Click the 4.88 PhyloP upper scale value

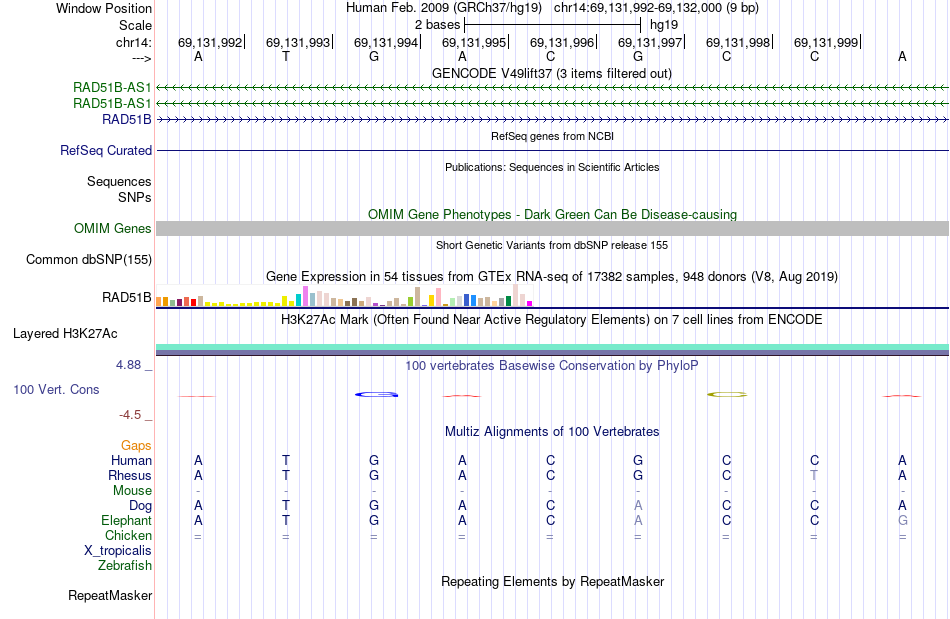(128, 365)
